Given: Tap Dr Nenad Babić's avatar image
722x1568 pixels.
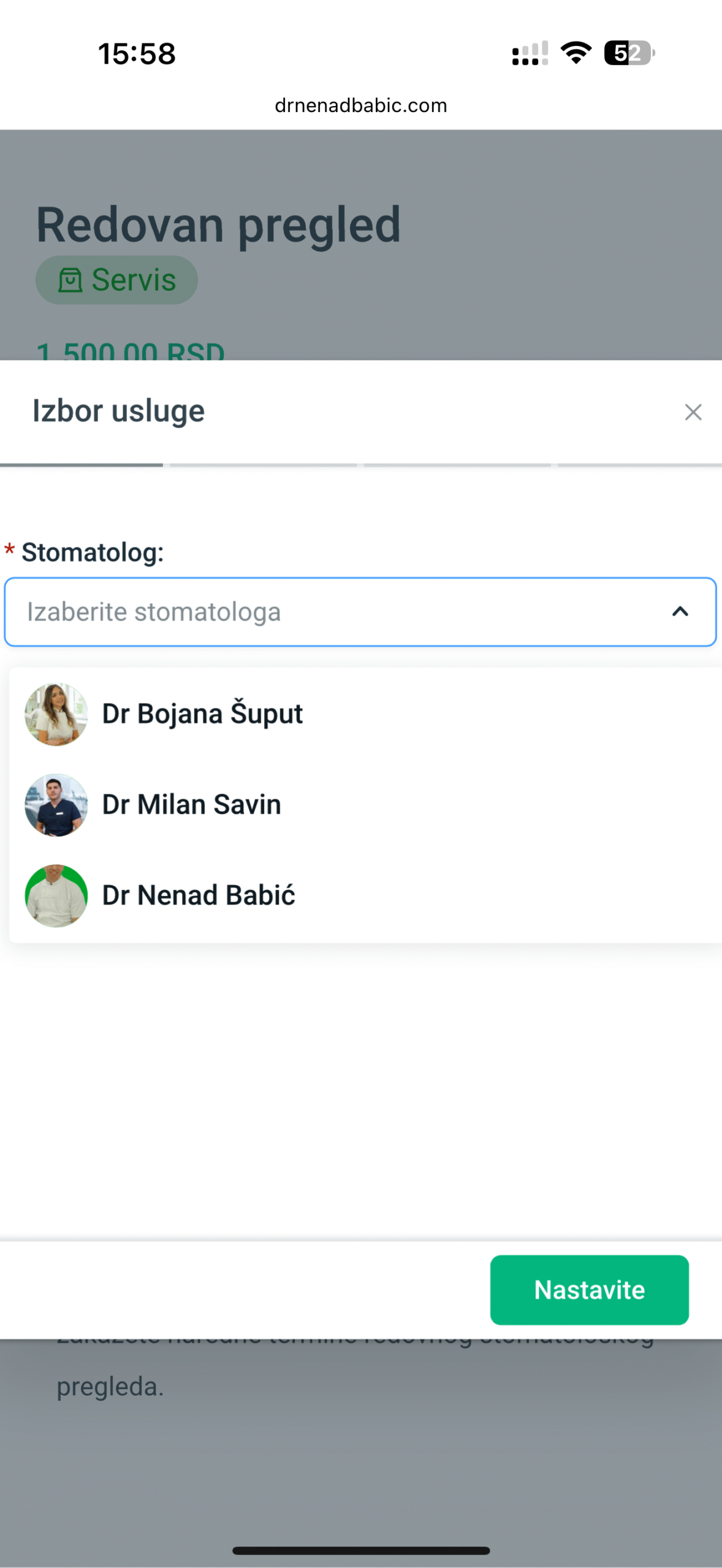Looking at the screenshot, I should pyautogui.click(x=56, y=895).
